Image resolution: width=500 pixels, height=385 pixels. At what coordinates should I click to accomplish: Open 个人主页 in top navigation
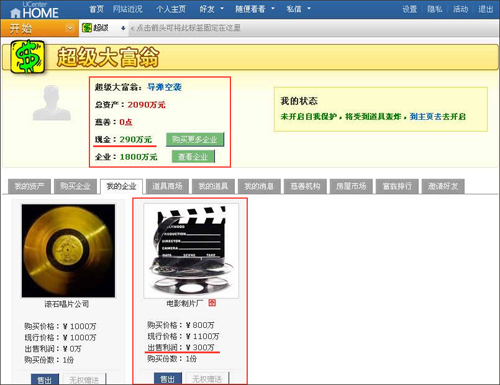pos(171,9)
